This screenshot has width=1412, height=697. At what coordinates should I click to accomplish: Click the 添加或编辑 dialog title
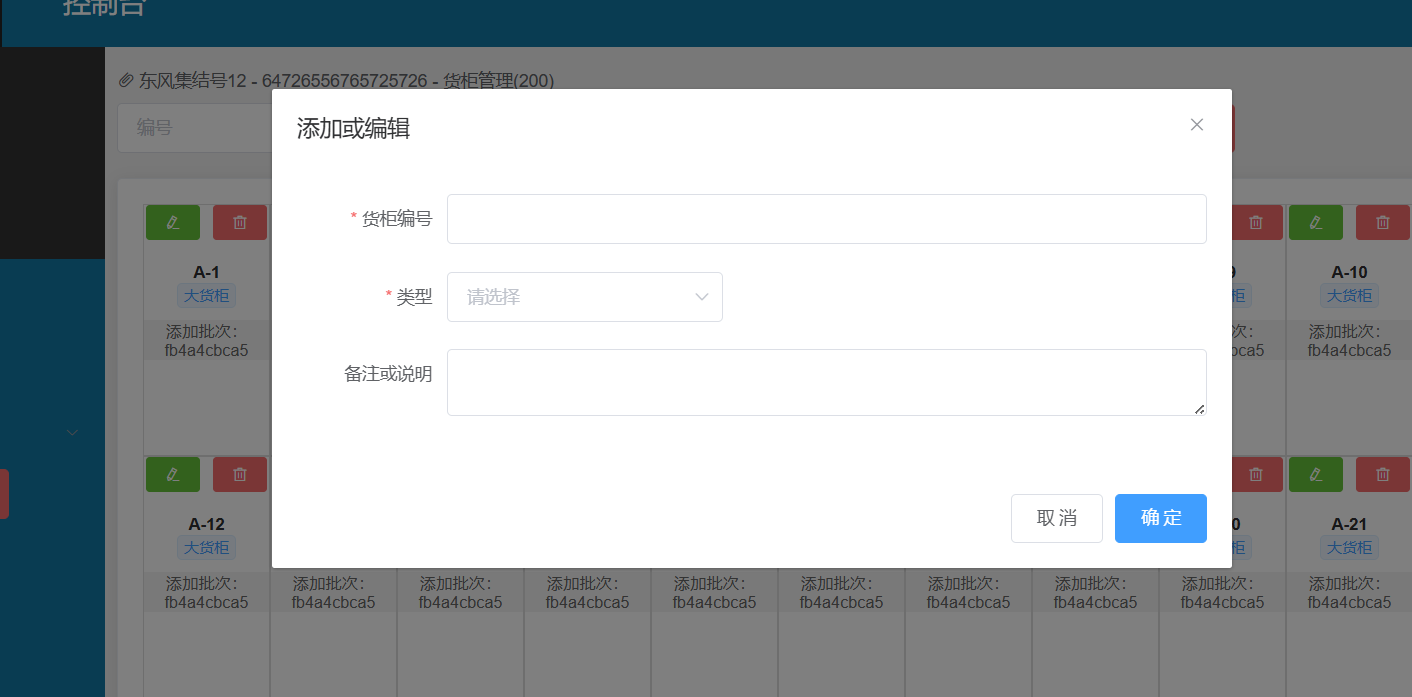click(x=353, y=129)
